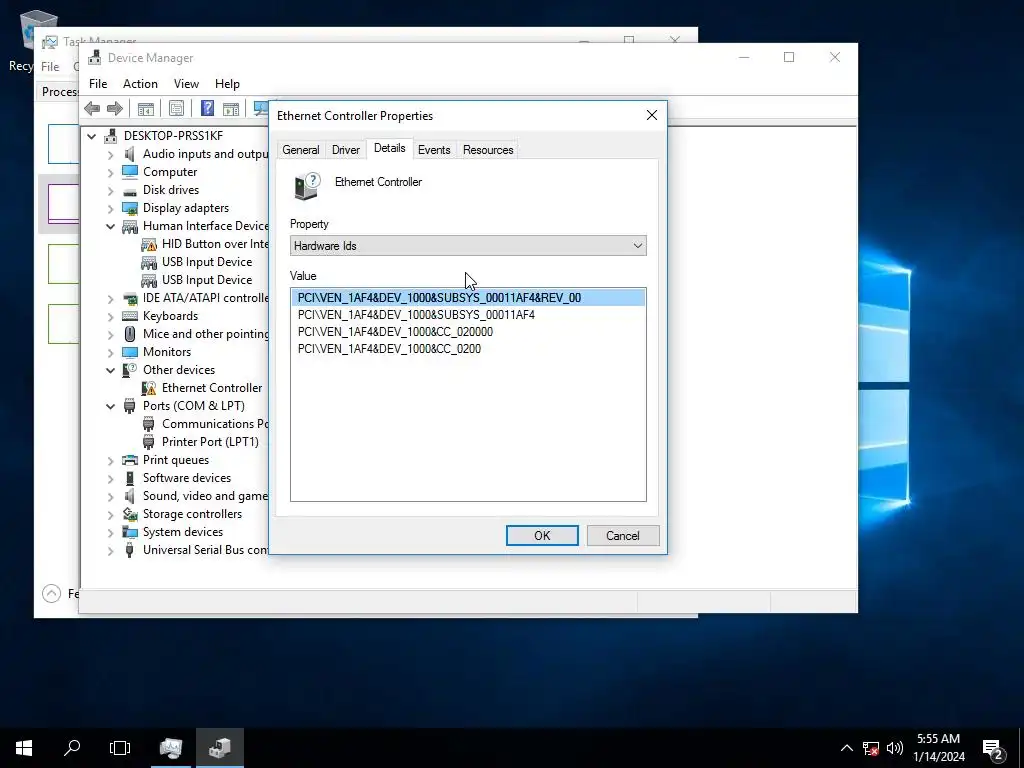This screenshot has height=768, width=1024.
Task: Expand the Computer category
Action: 110,172
